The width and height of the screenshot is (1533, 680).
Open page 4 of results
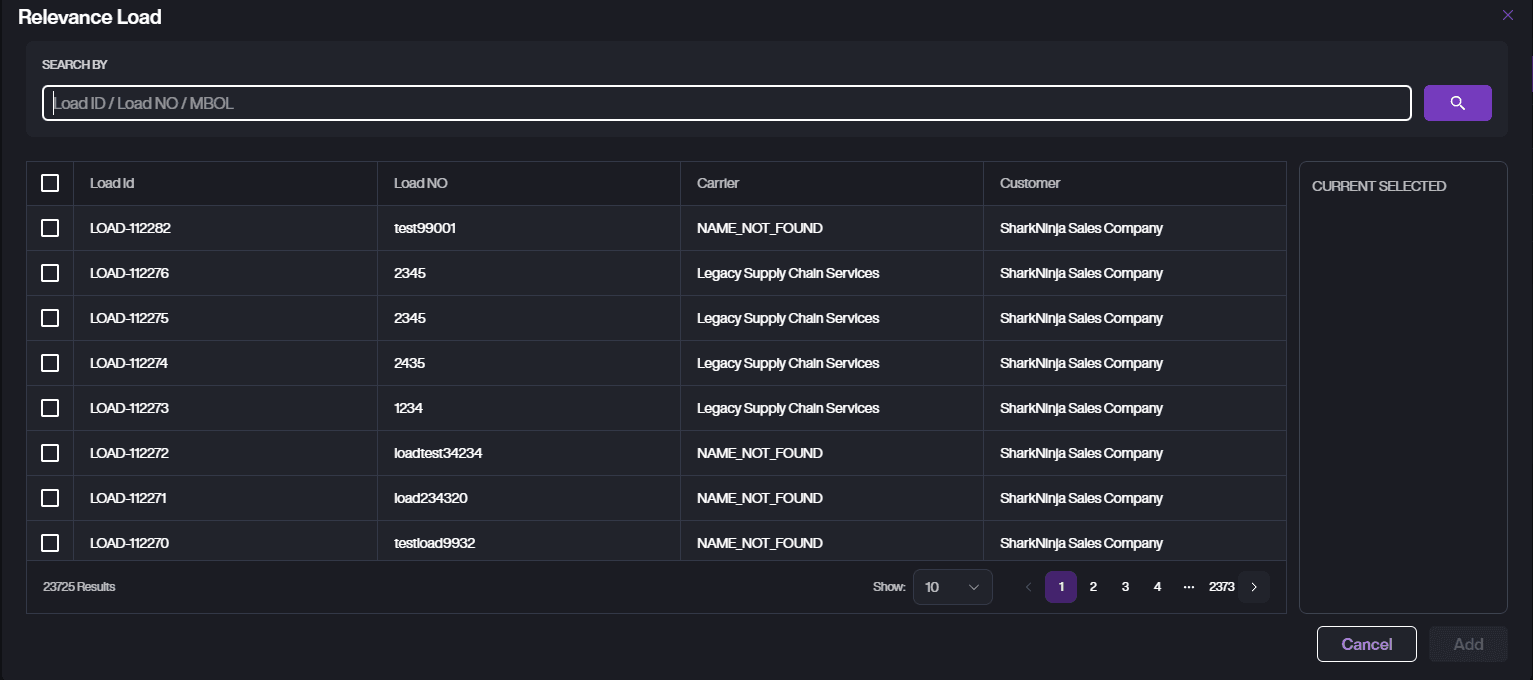point(1157,587)
